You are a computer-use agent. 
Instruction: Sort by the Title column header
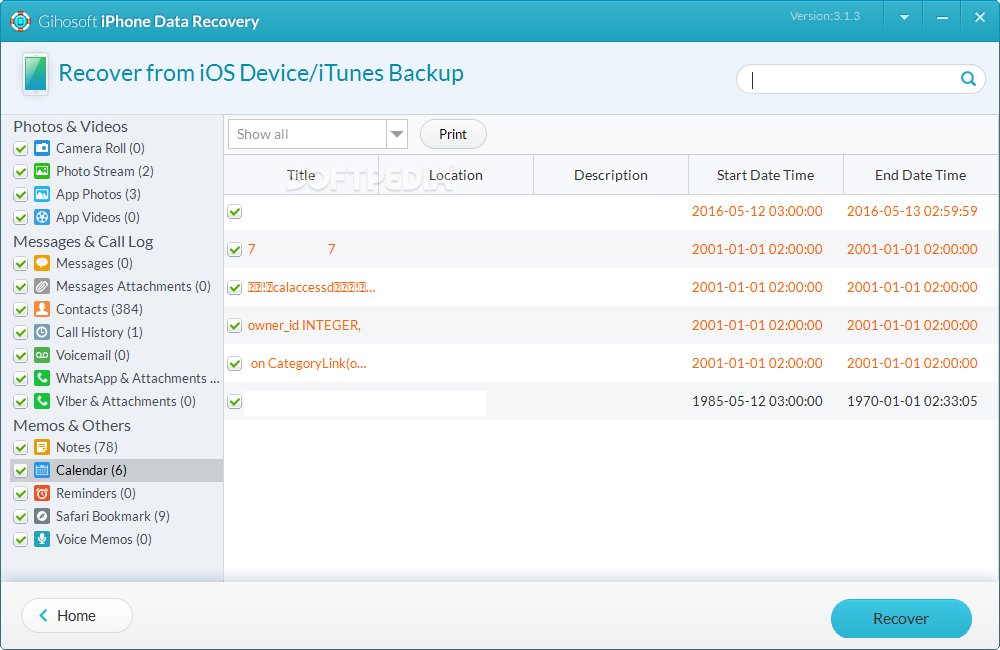point(301,175)
